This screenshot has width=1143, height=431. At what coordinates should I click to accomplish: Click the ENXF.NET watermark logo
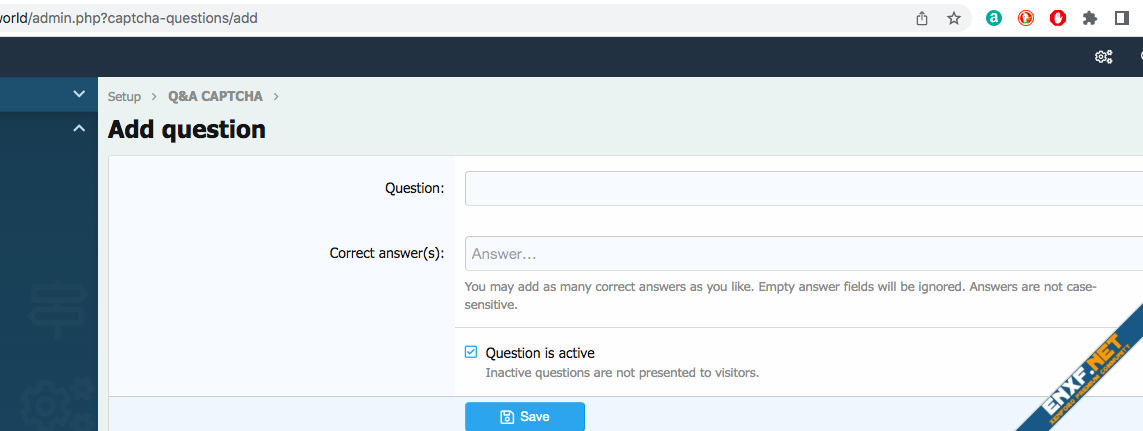tap(1085, 370)
